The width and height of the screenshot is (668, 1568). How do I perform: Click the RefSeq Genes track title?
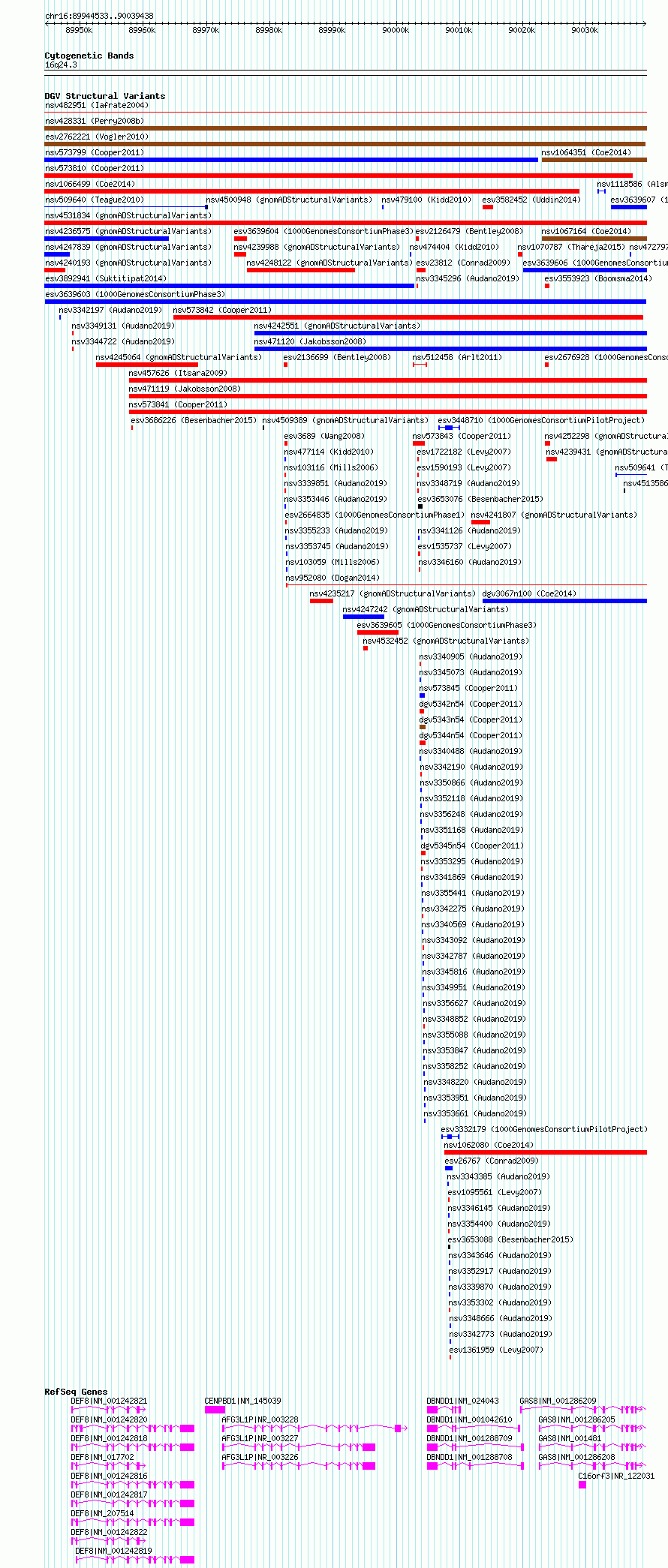(76, 1392)
